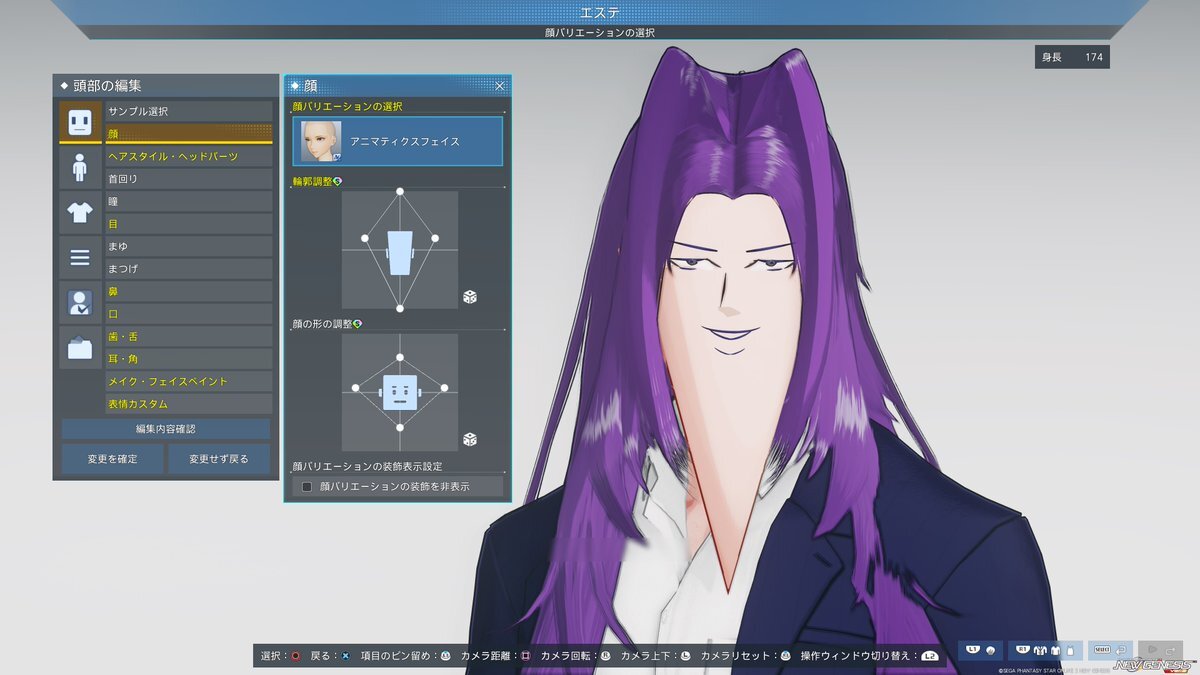Click the 戻る cross button hint

point(329,656)
